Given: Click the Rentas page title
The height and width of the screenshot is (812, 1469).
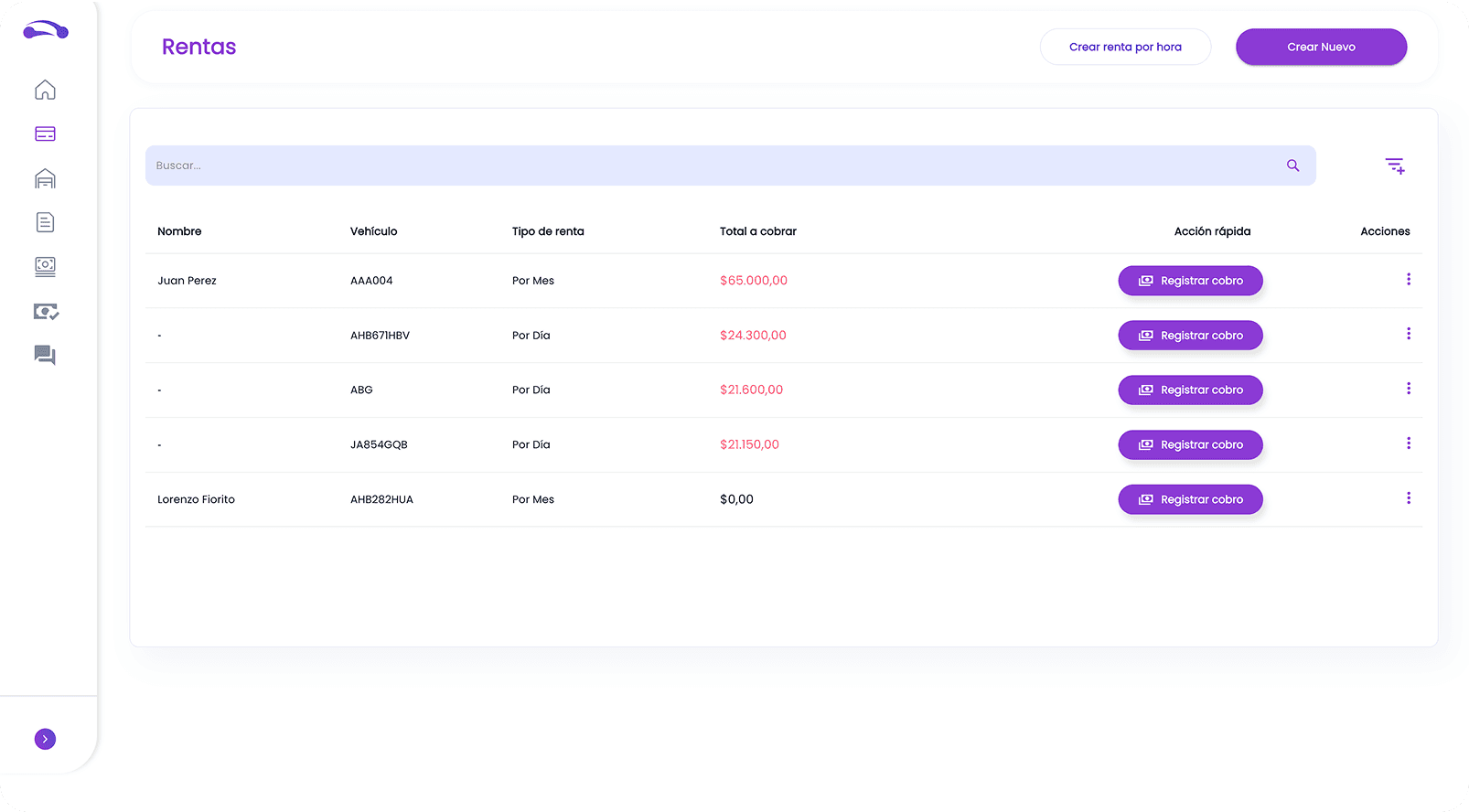Looking at the screenshot, I should (x=198, y=47).
